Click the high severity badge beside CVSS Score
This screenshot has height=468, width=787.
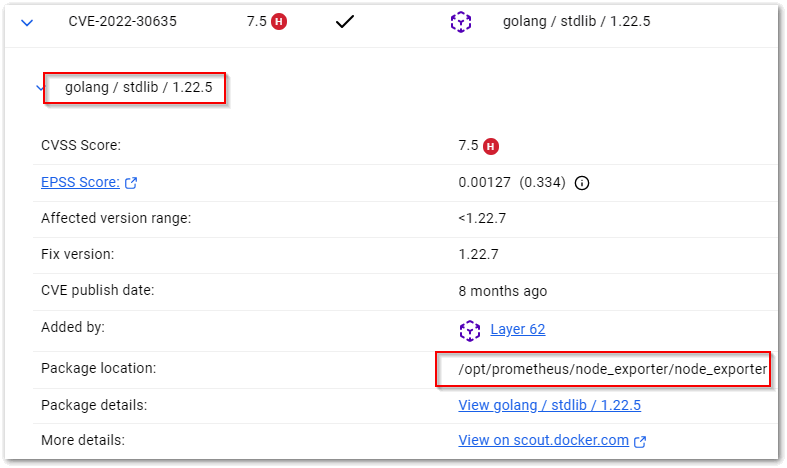click(491, 146)
